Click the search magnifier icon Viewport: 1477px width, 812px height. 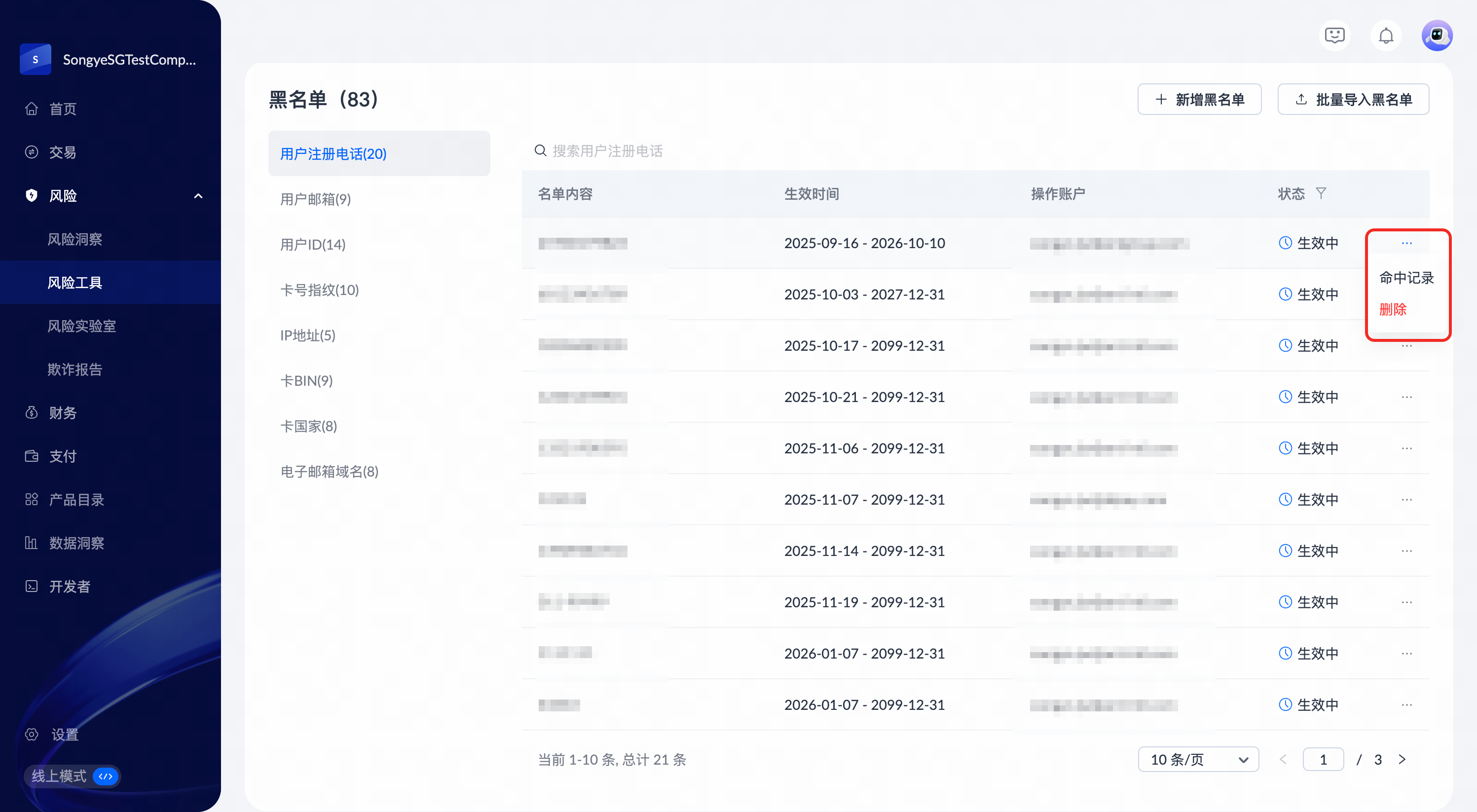(540, 151)
